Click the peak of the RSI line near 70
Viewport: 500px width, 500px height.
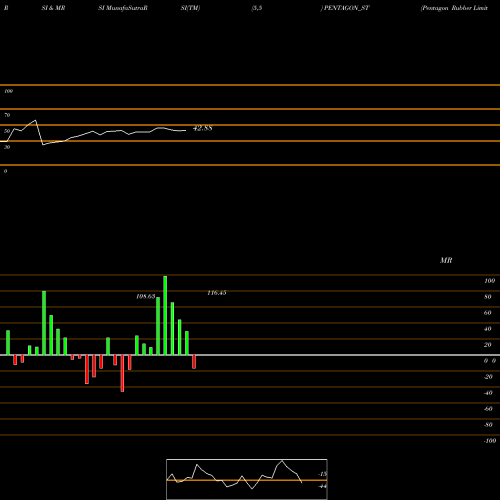pos(35,120)
